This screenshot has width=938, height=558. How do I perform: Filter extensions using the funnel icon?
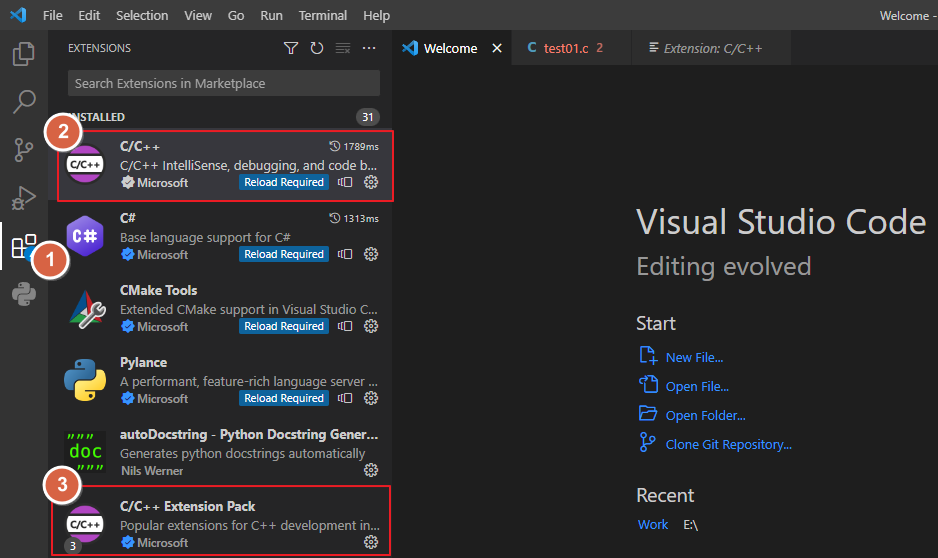pyautogui.click(x=291, y=48)
